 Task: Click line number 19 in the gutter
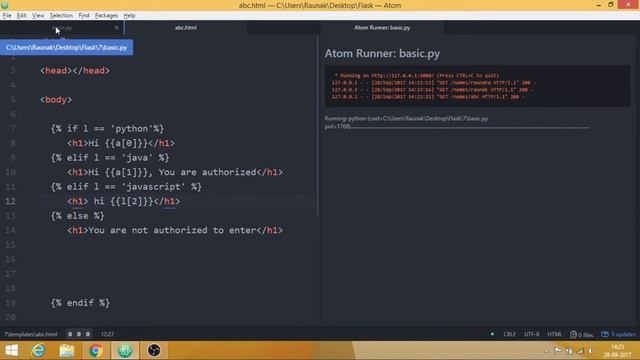(11, 303)
